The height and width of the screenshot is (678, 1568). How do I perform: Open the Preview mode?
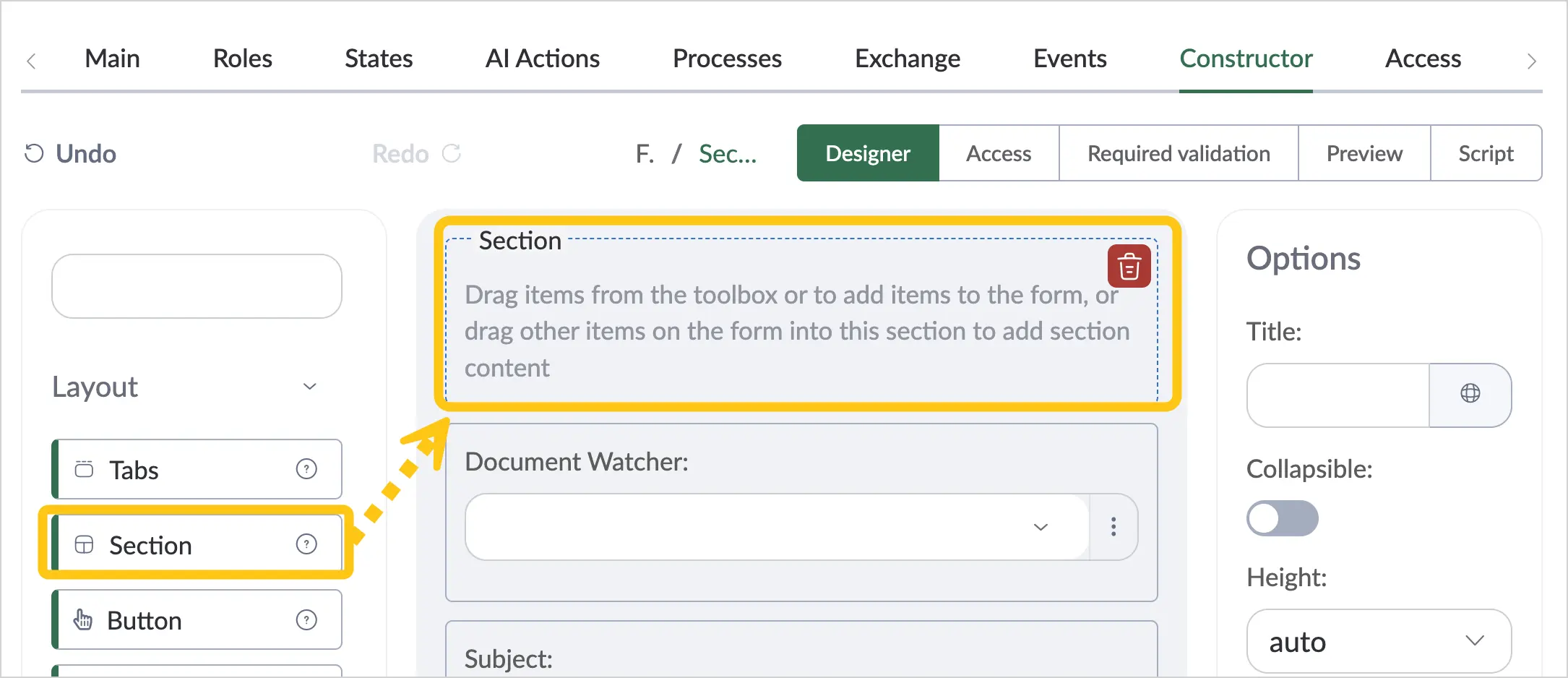(x=1364, y=153)
